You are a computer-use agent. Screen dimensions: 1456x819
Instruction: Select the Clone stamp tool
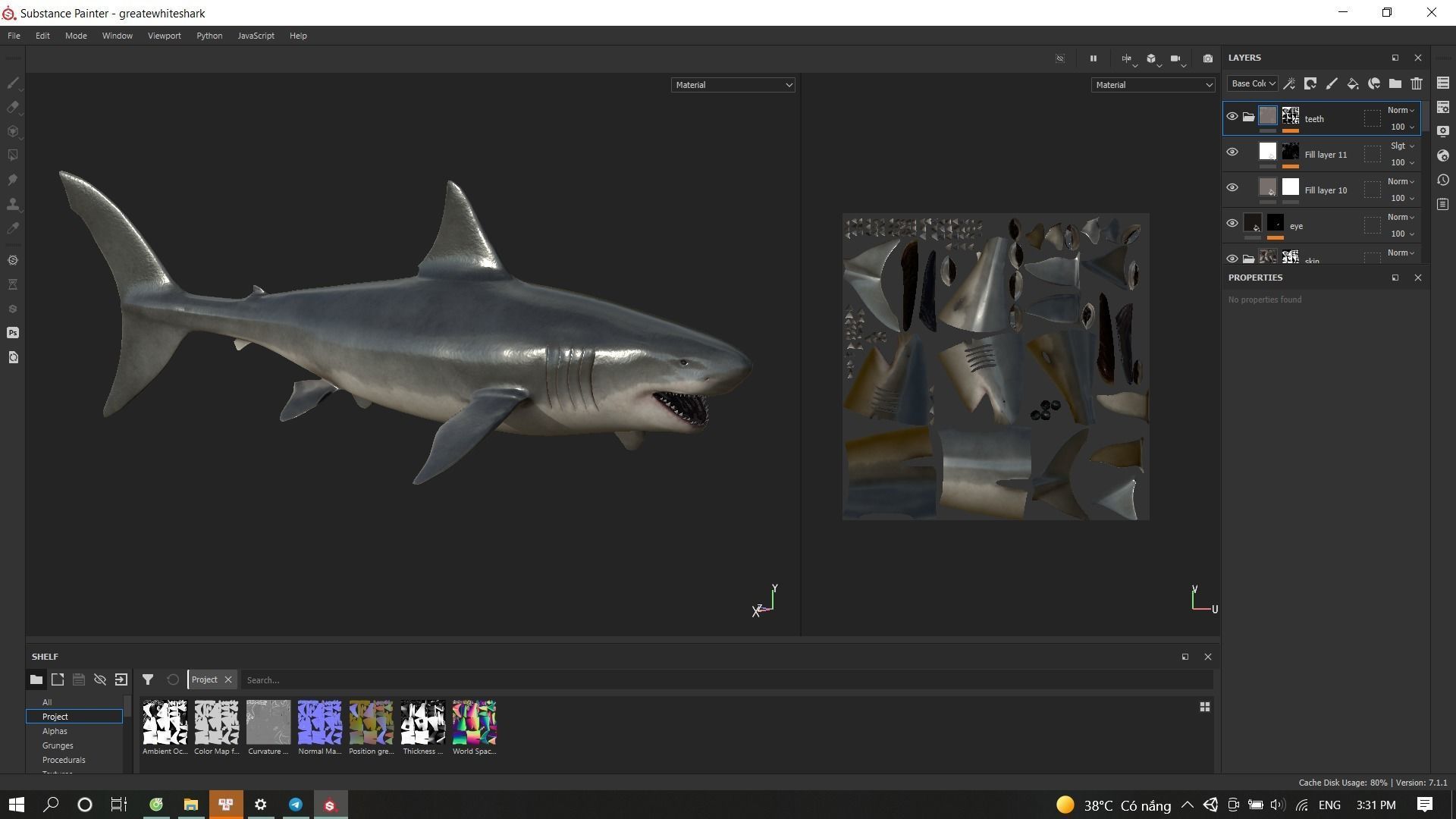point(13,204)
